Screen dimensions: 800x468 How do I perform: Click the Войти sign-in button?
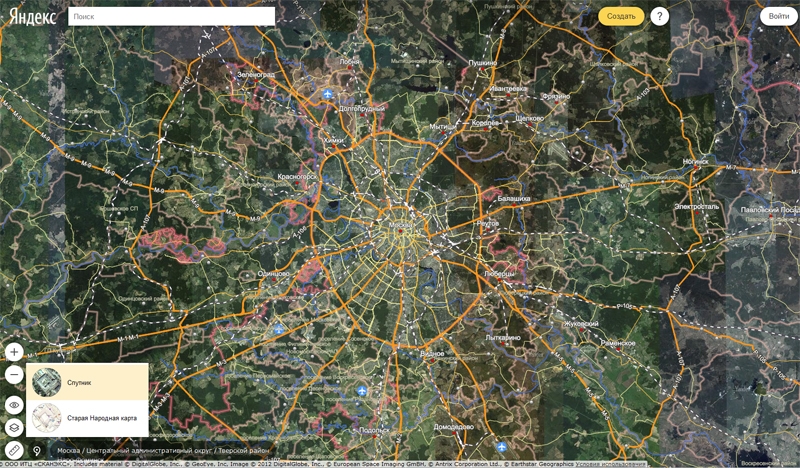779,16
